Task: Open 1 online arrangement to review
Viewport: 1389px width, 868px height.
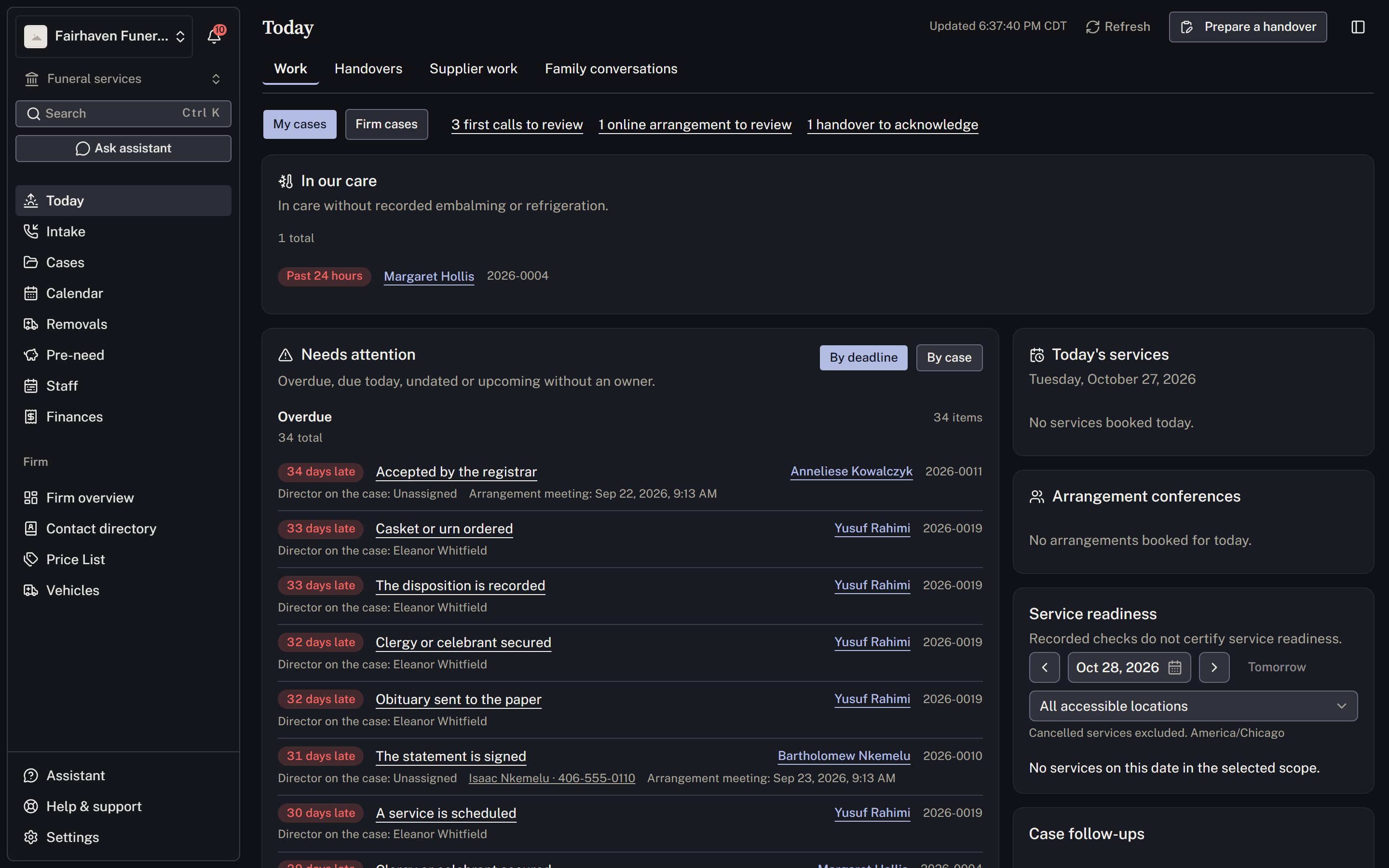Action: tap(695, 124)
